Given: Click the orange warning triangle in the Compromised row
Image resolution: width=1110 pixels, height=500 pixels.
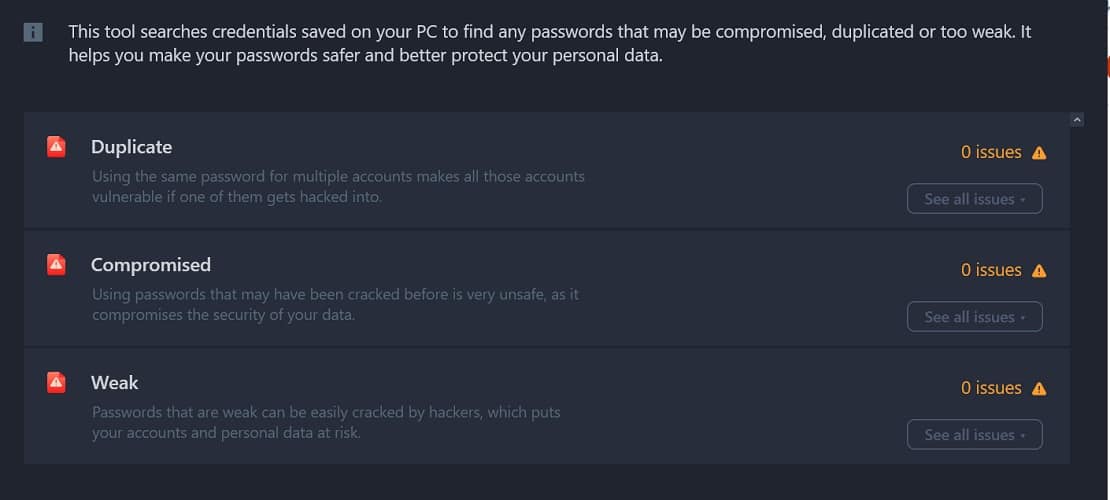Looking at the screenshot, I should [1039, 271].
